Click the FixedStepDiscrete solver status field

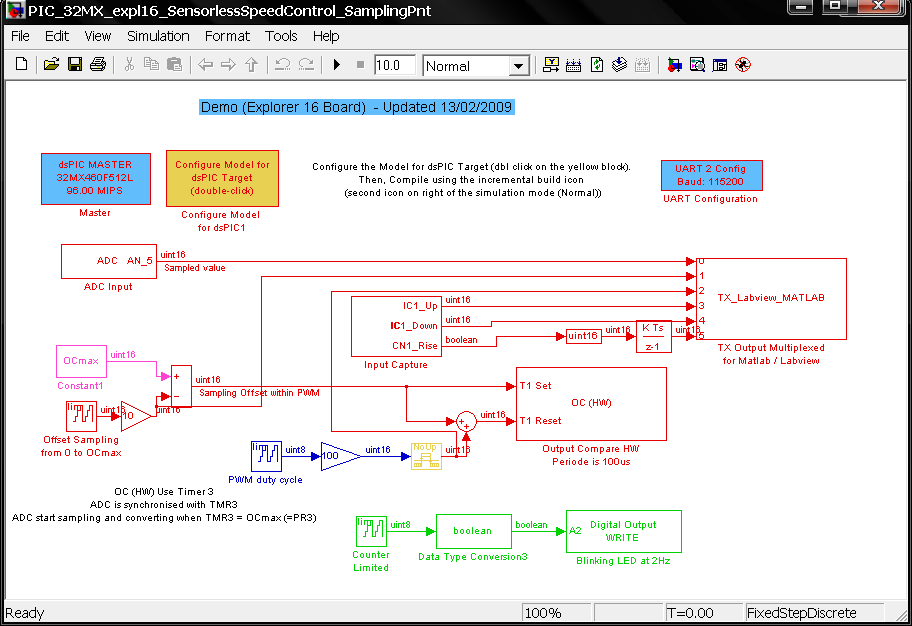(815, 613)
